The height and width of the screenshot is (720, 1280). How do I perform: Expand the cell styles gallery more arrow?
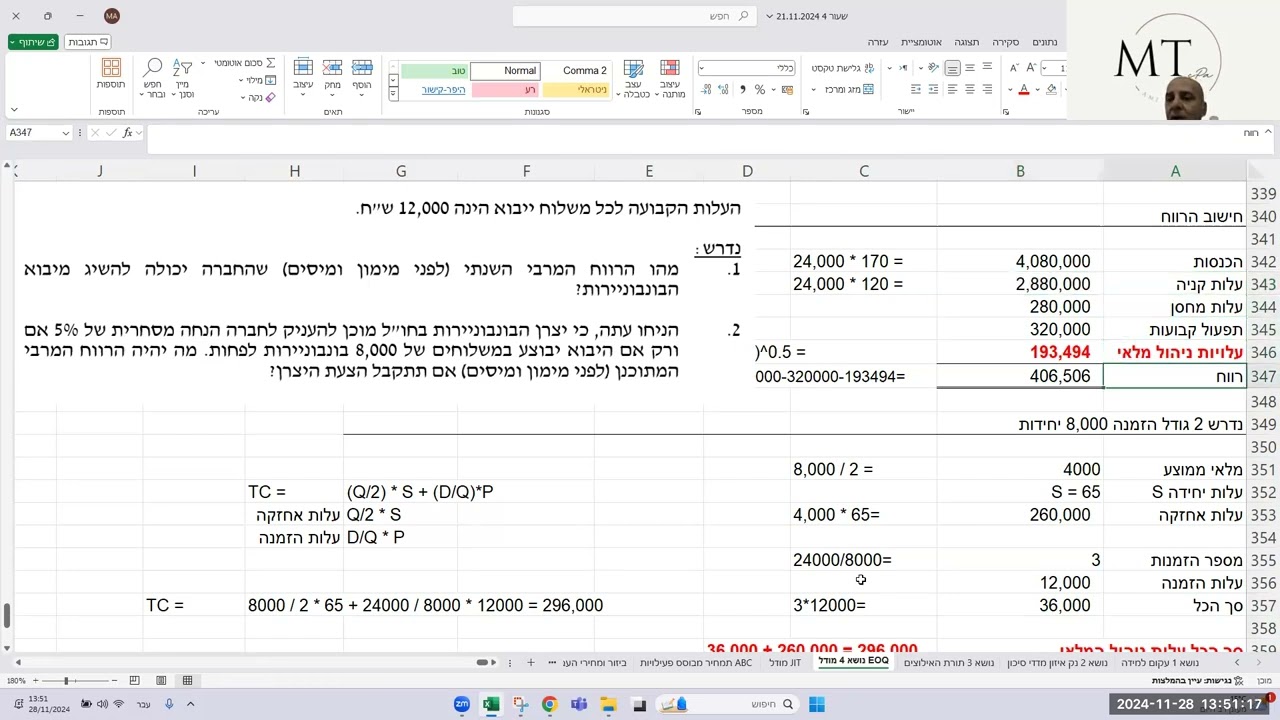[x=393, y=93]
